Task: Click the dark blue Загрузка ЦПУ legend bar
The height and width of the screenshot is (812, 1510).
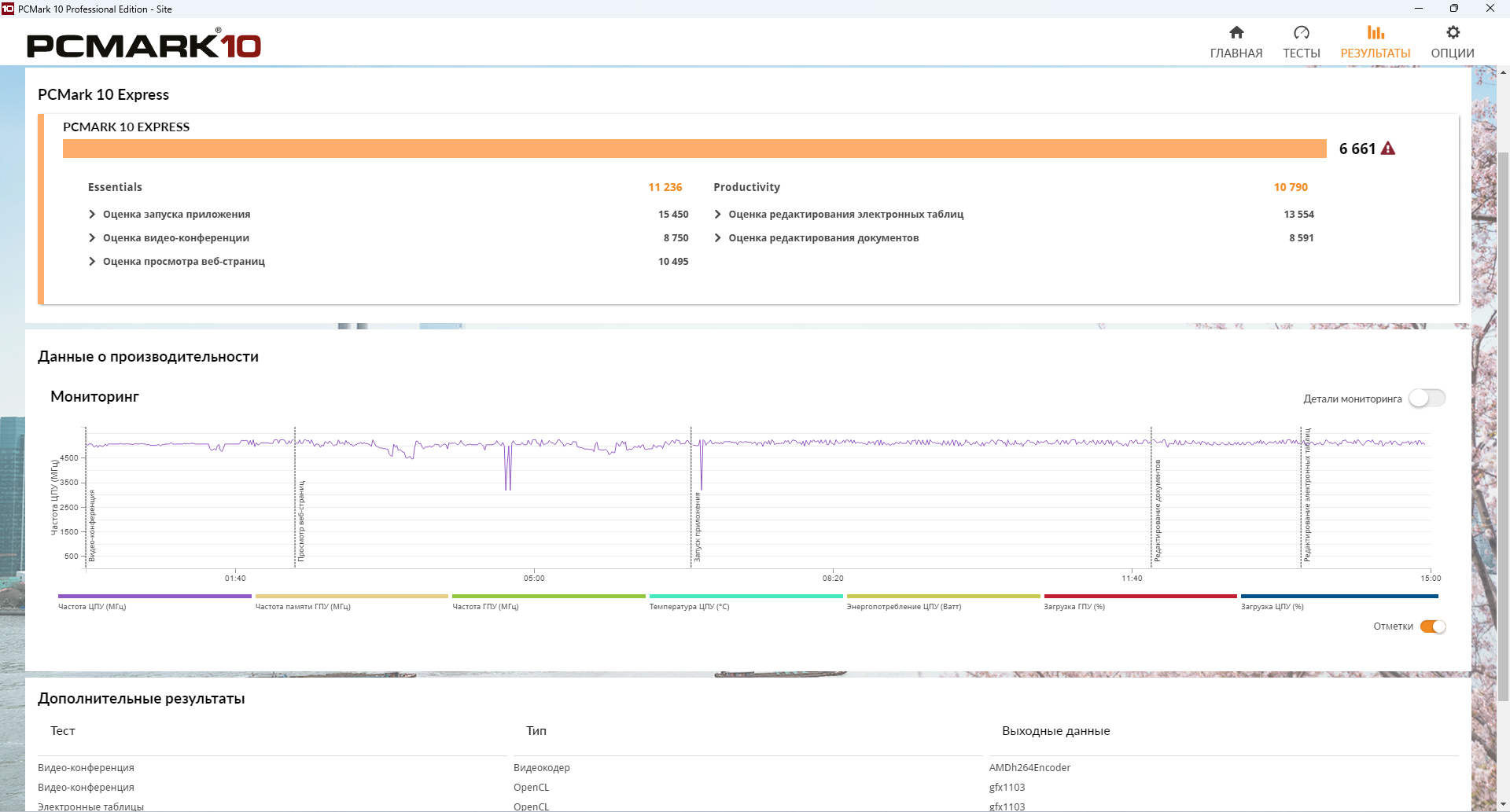Action: [1339, 596]
